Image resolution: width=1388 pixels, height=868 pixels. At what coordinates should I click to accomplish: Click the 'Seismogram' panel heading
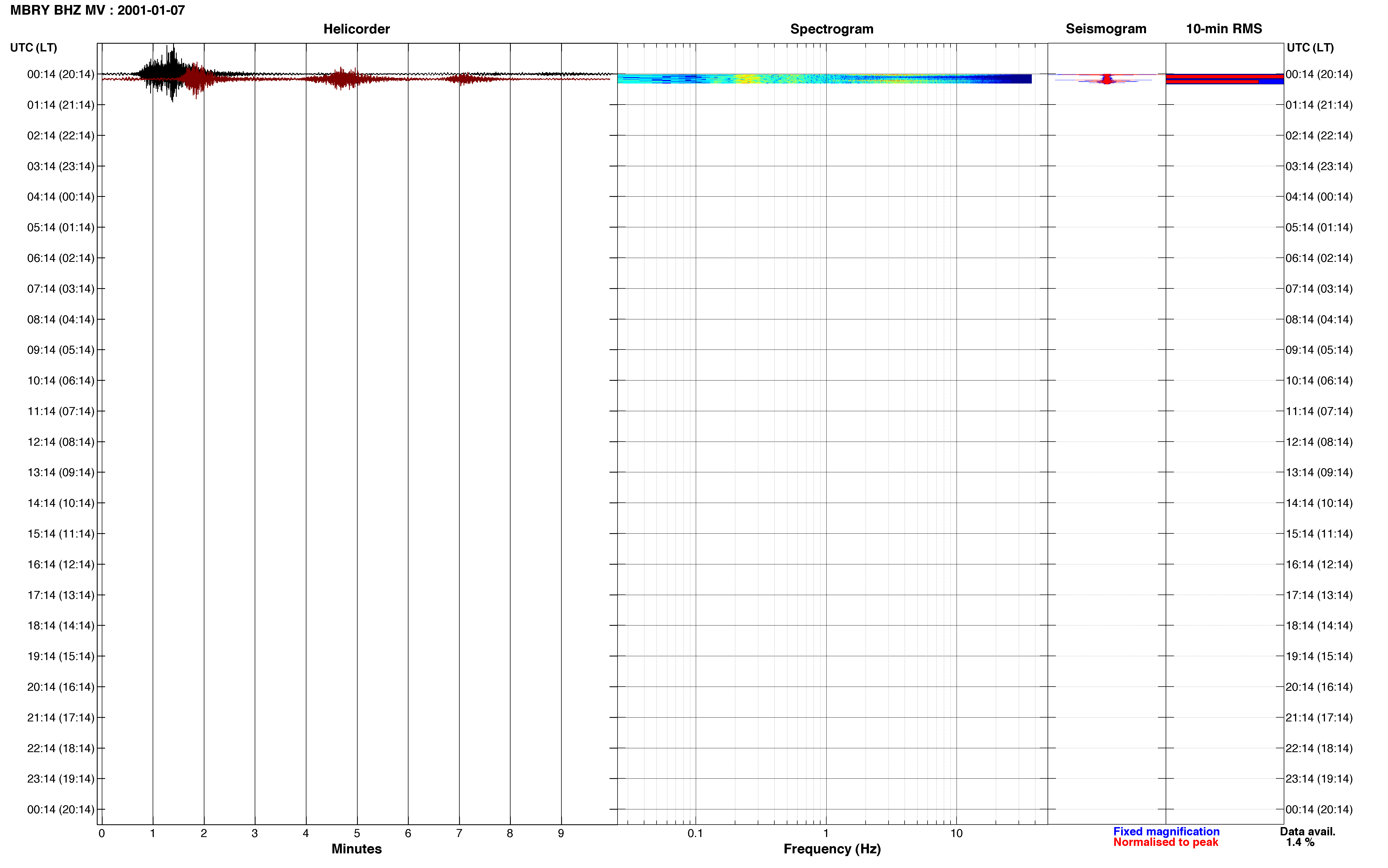tap(1106, 29)
